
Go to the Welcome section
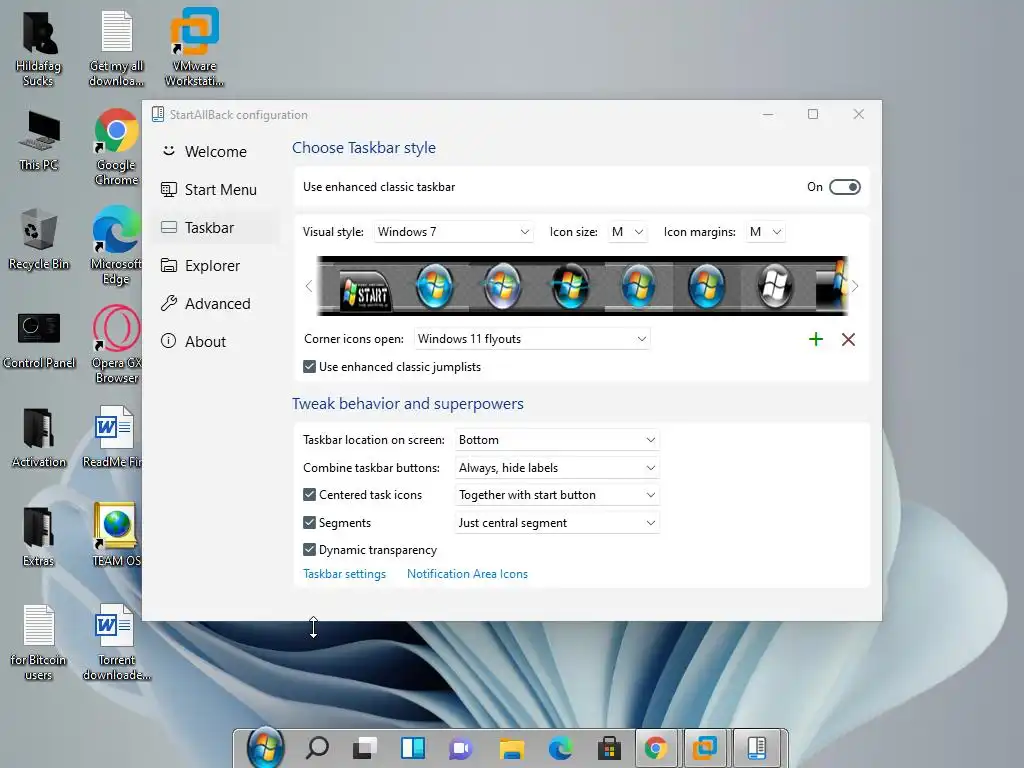(x=216, y=152)
